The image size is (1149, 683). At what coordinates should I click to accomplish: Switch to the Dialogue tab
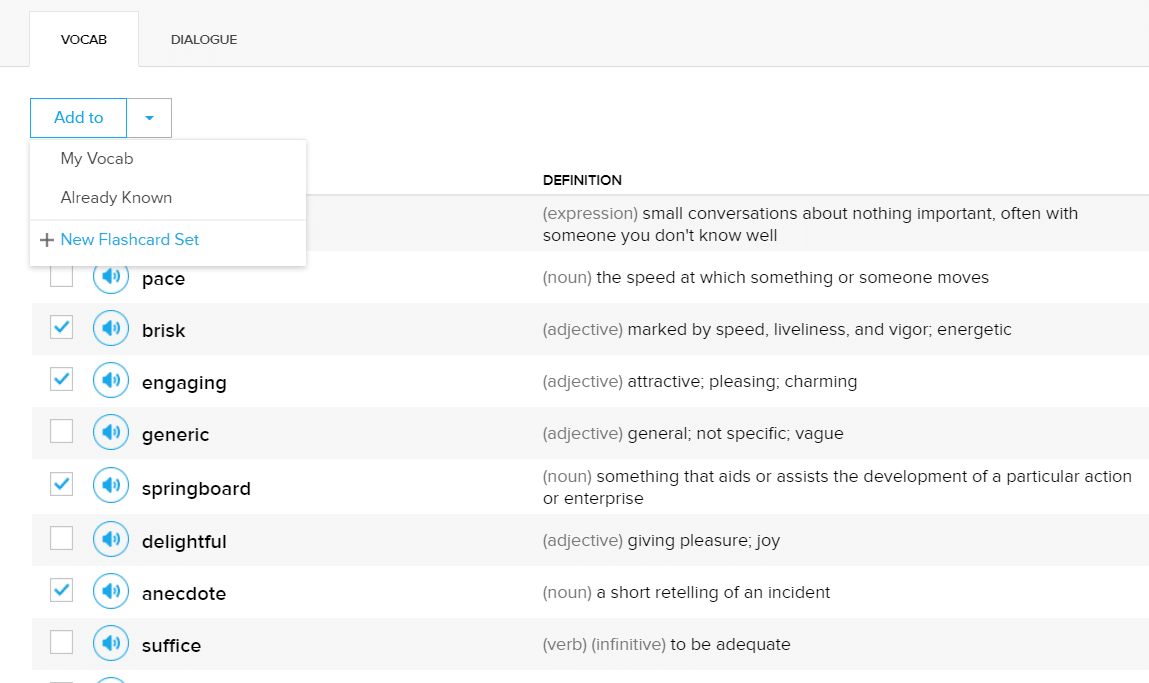(204, 40)
